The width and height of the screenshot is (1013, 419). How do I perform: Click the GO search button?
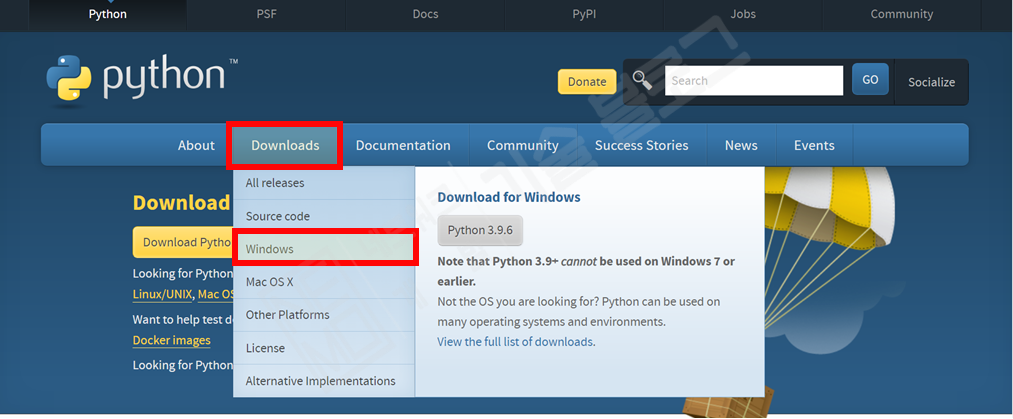click(870, 79)
